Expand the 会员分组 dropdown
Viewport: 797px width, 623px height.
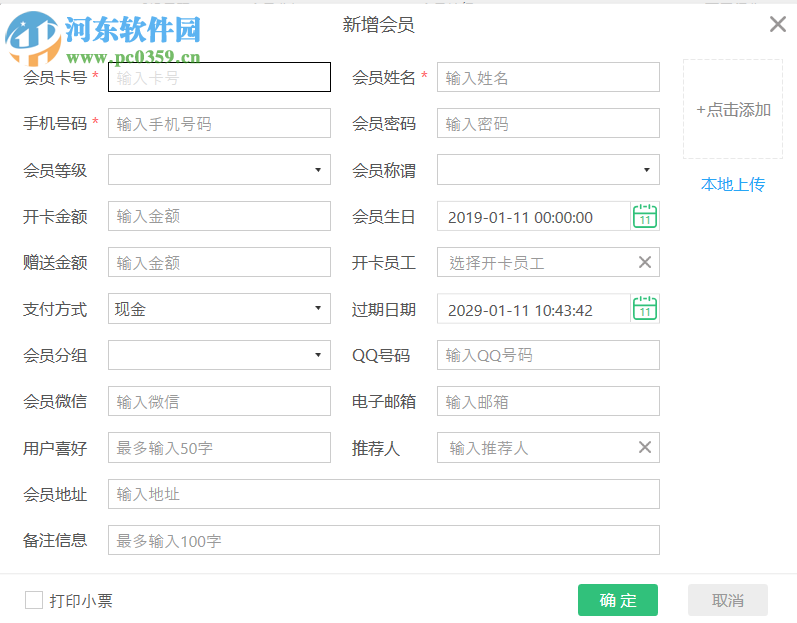(219, 355)
